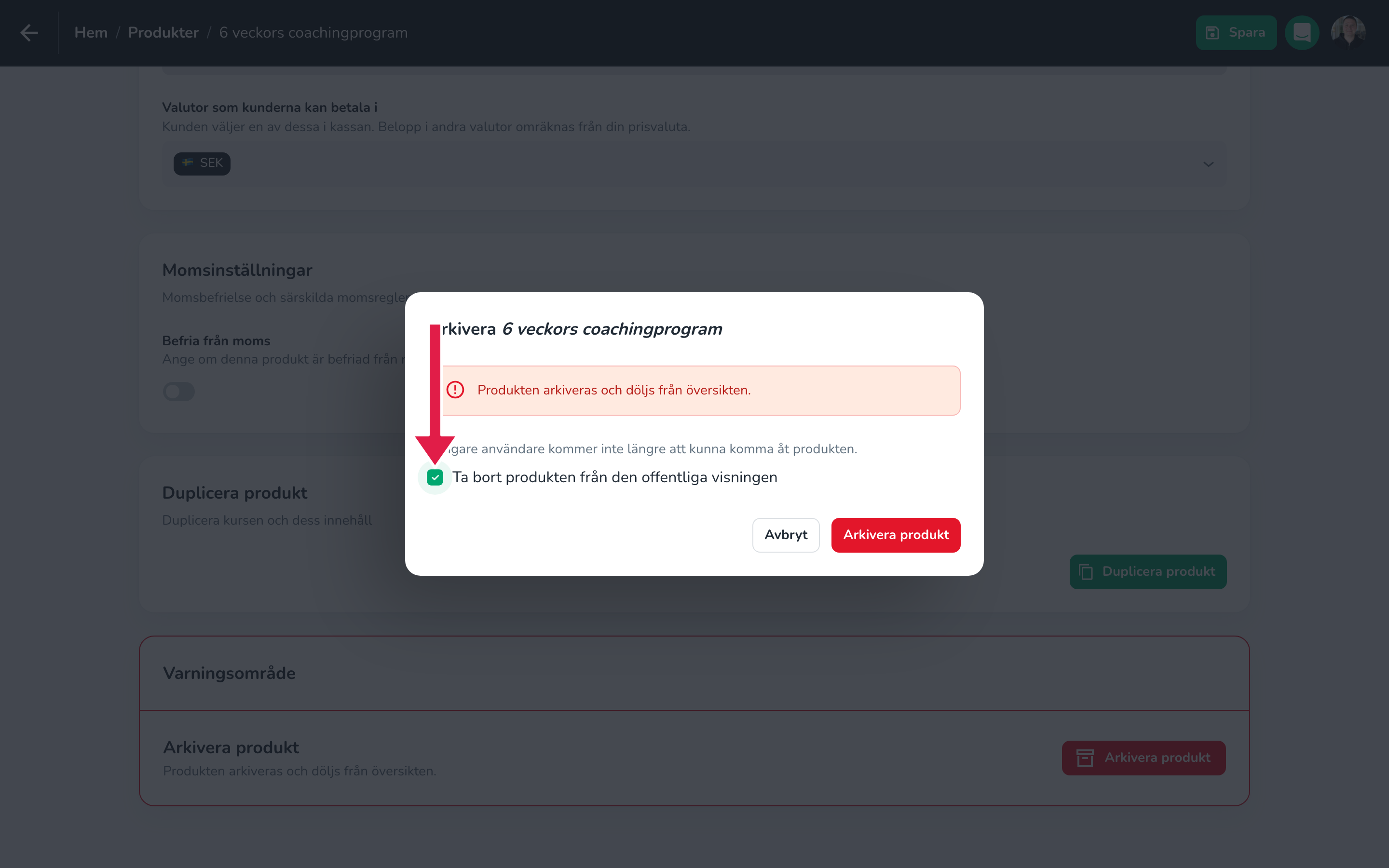Click the archive box icon in Varningsområde
1389x868 pixels.
click(1085, 758)
